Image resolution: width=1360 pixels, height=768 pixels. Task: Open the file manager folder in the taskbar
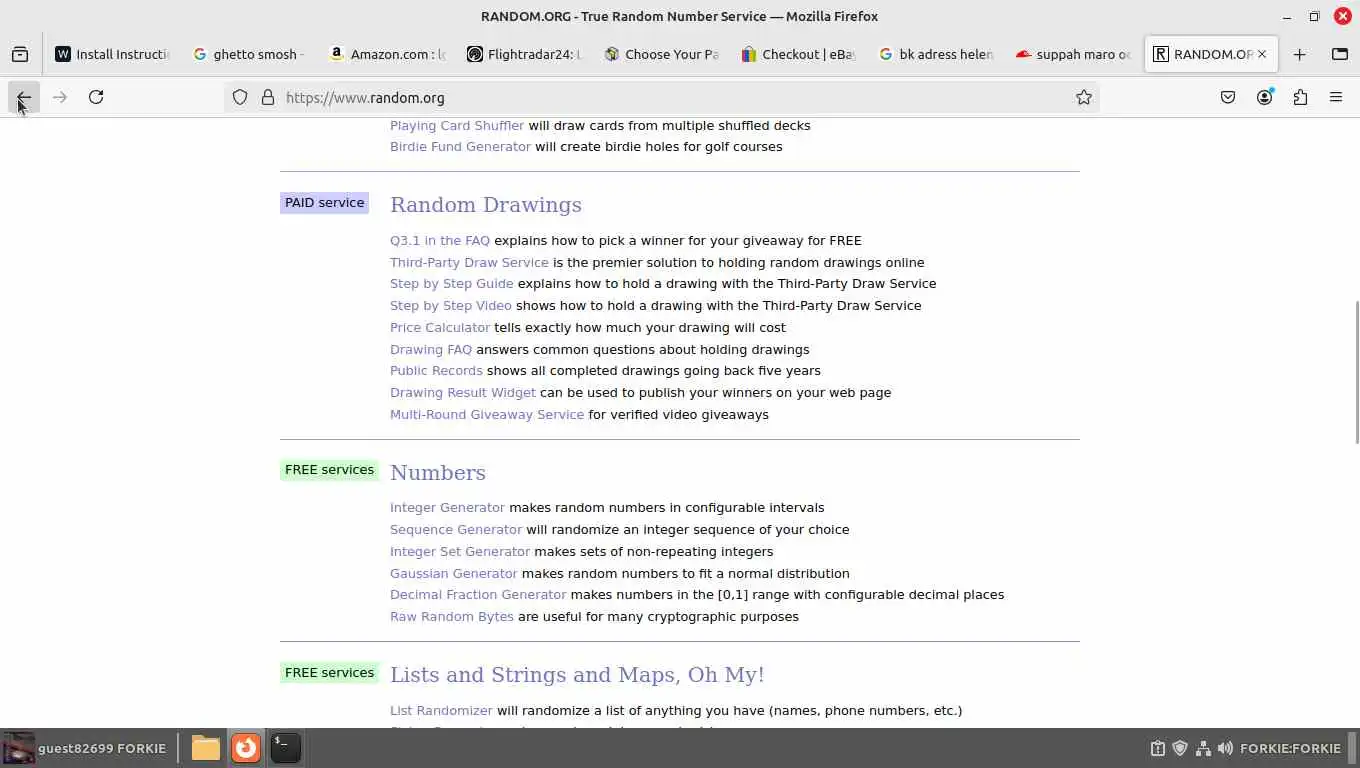[206, 748]
